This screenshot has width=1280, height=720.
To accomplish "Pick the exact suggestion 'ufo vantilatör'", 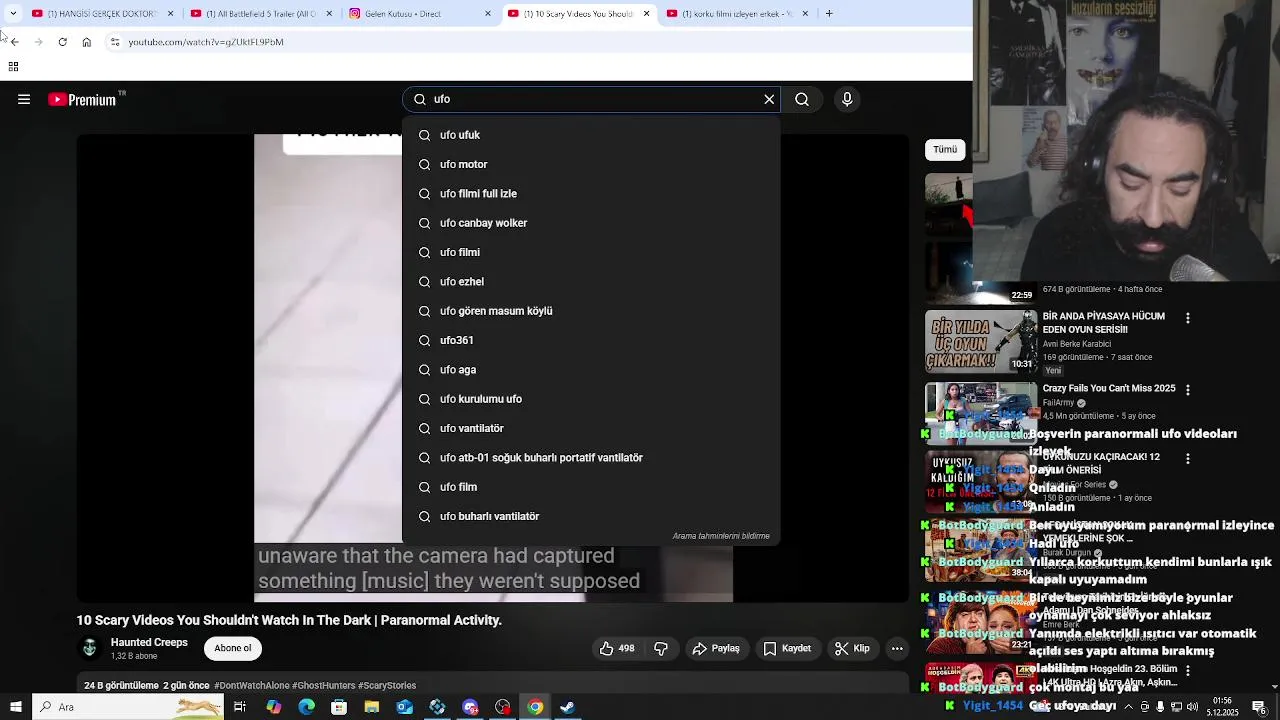I will [x=591, y=428].
